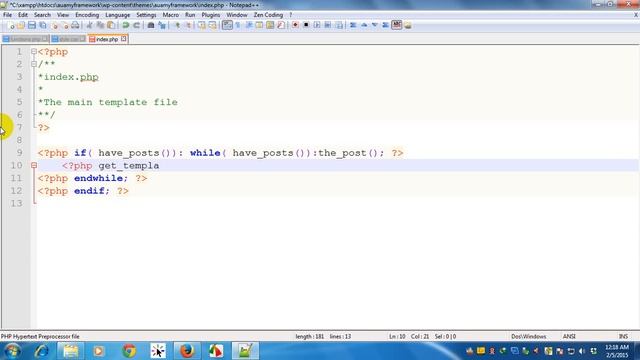The height and width of the screenshot is (360, 640).
Task: Click the Close document toolbar icon
Action: pos(54,25)
